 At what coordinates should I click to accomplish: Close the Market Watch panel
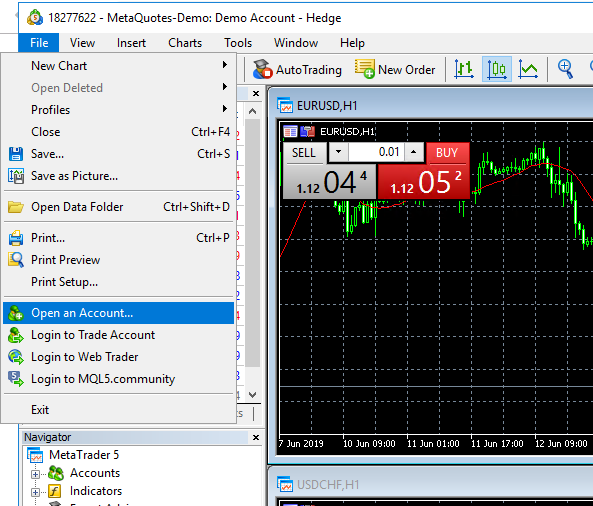coord(256,93)
